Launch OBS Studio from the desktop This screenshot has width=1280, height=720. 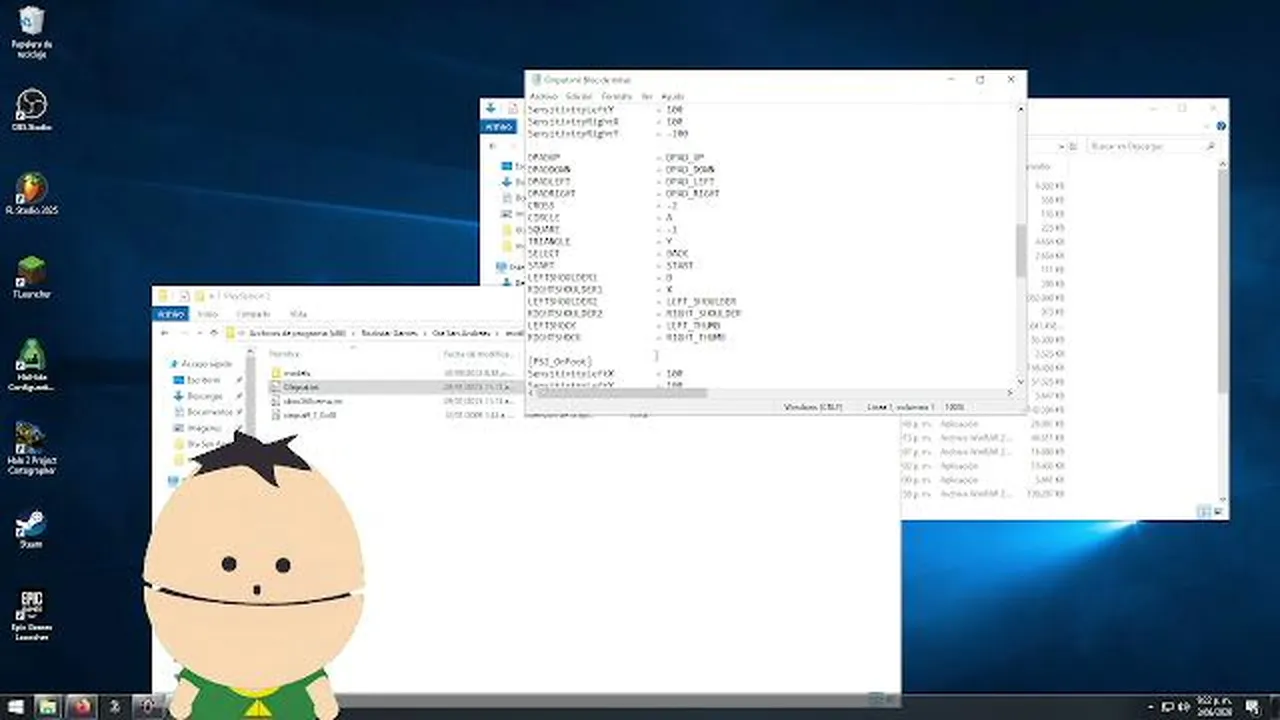(32, 110)
